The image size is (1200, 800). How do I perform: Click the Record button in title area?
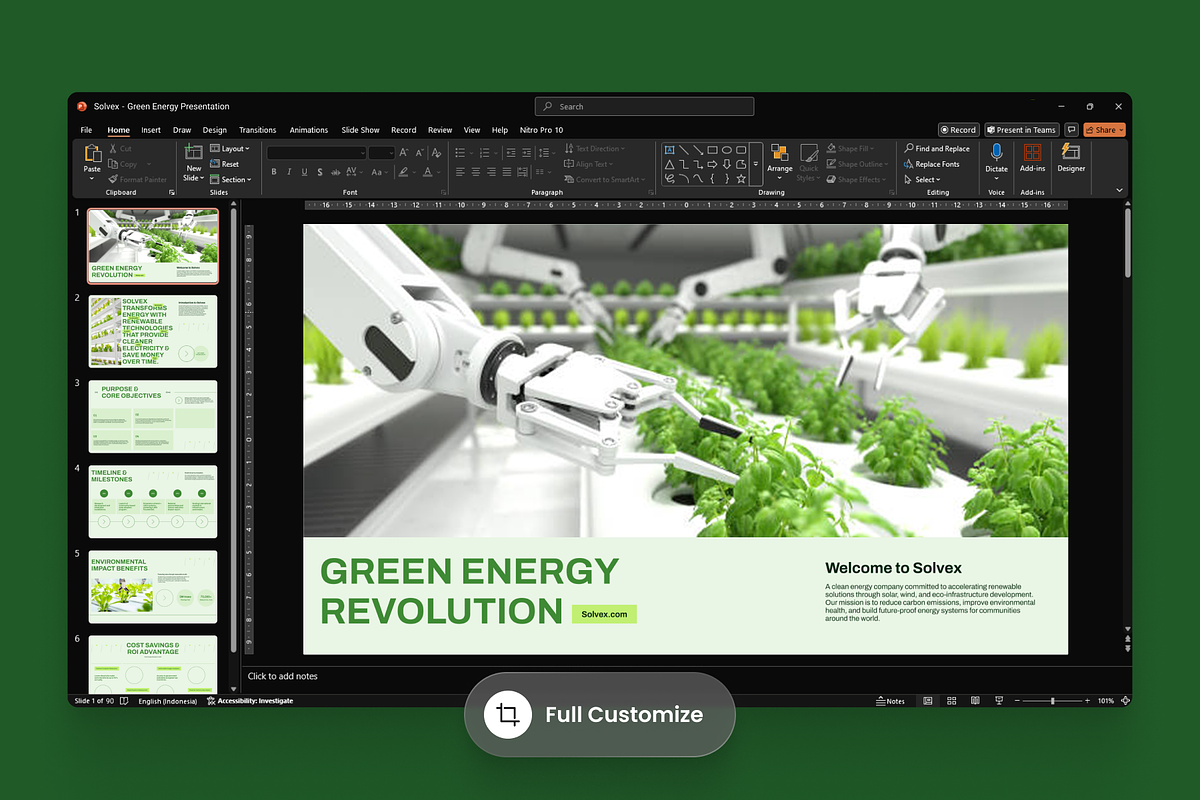(958, 130)
